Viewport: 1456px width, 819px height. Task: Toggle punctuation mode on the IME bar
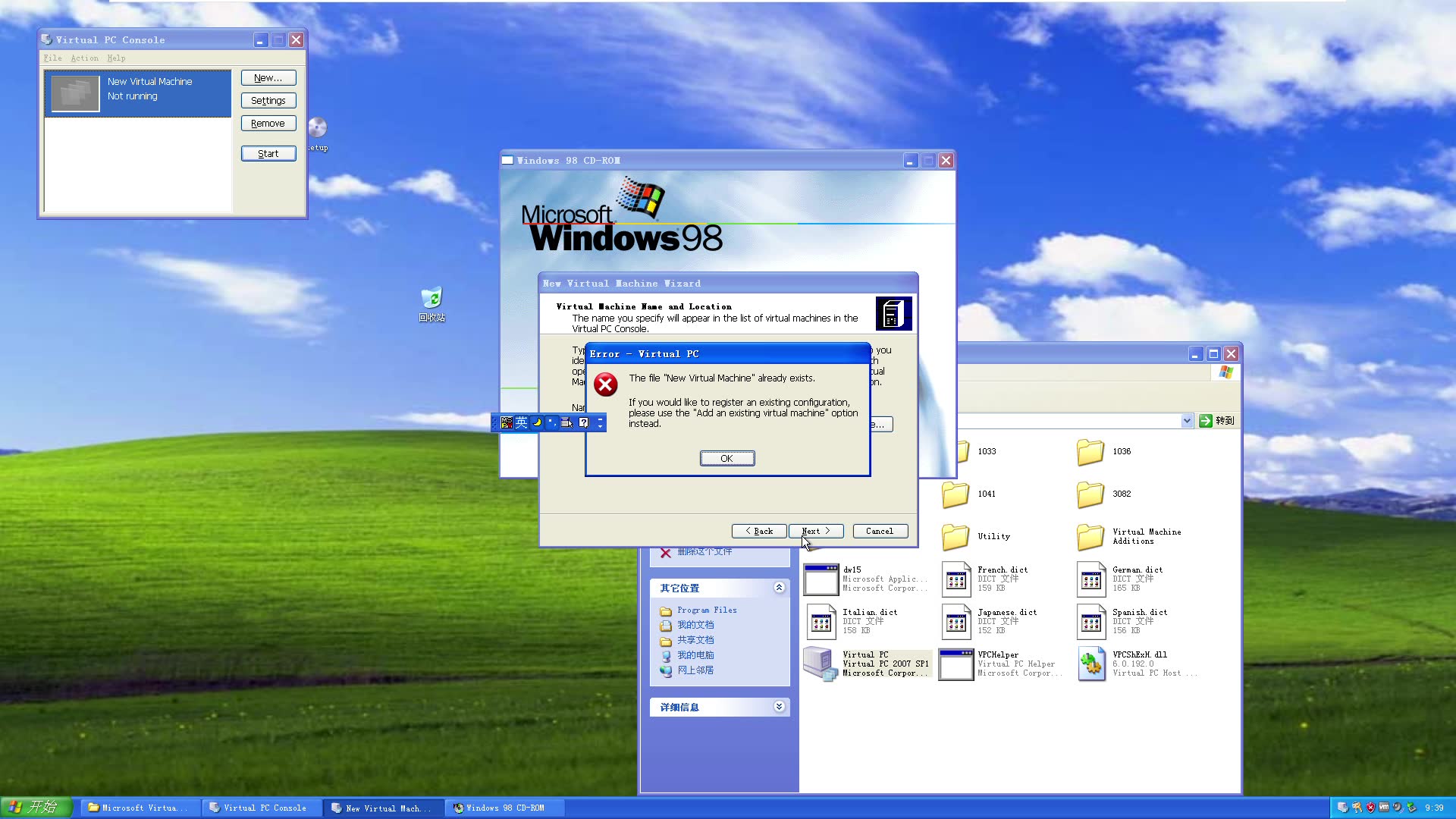[552, 422]
